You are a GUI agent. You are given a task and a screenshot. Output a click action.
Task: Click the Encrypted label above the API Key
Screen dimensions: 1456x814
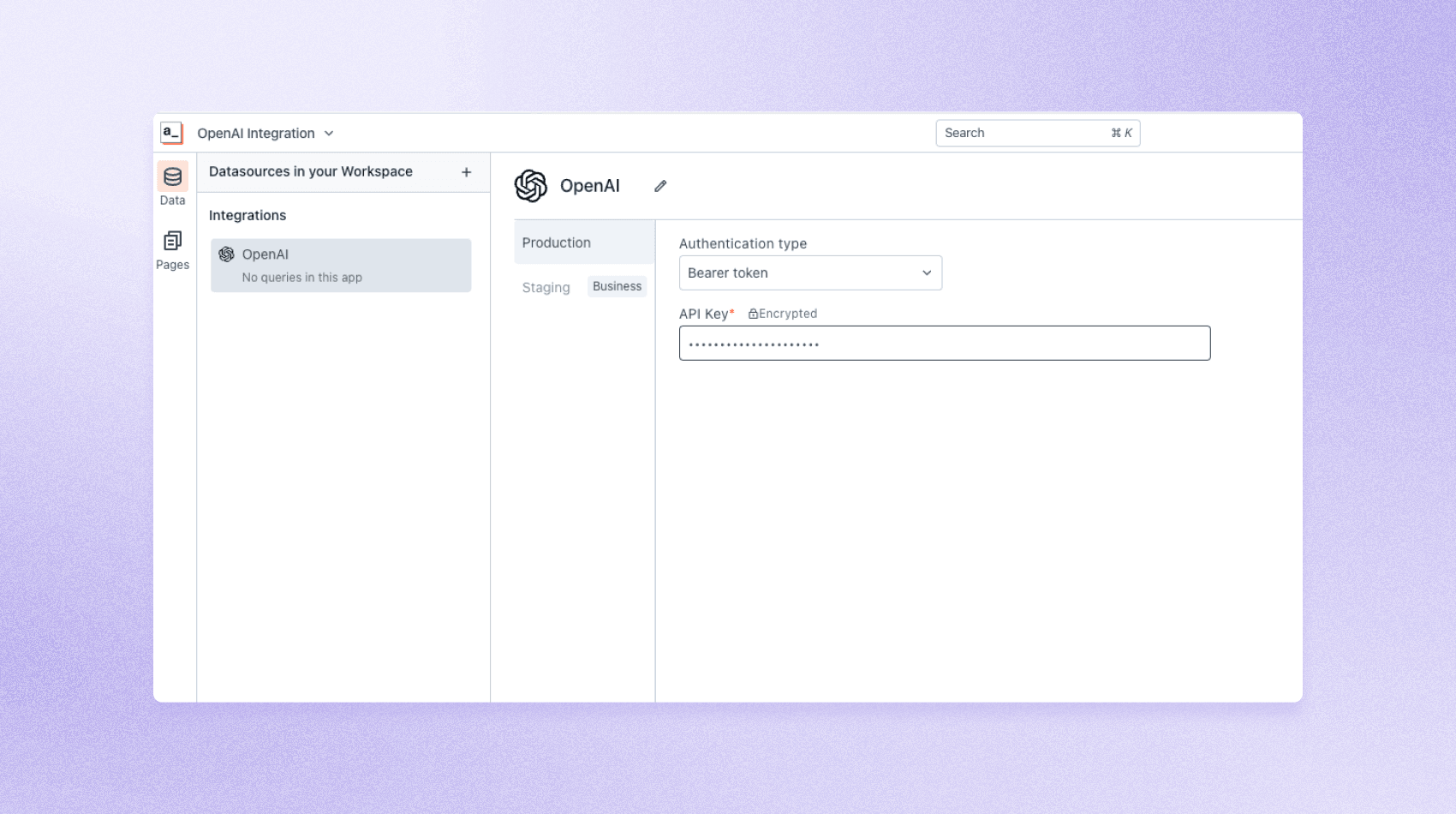[788, 313]
